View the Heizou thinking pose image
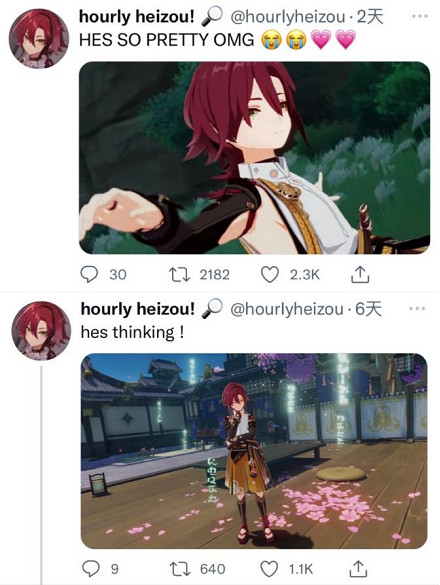Screen dimensions: 440x585 click(x=254, y=451)
